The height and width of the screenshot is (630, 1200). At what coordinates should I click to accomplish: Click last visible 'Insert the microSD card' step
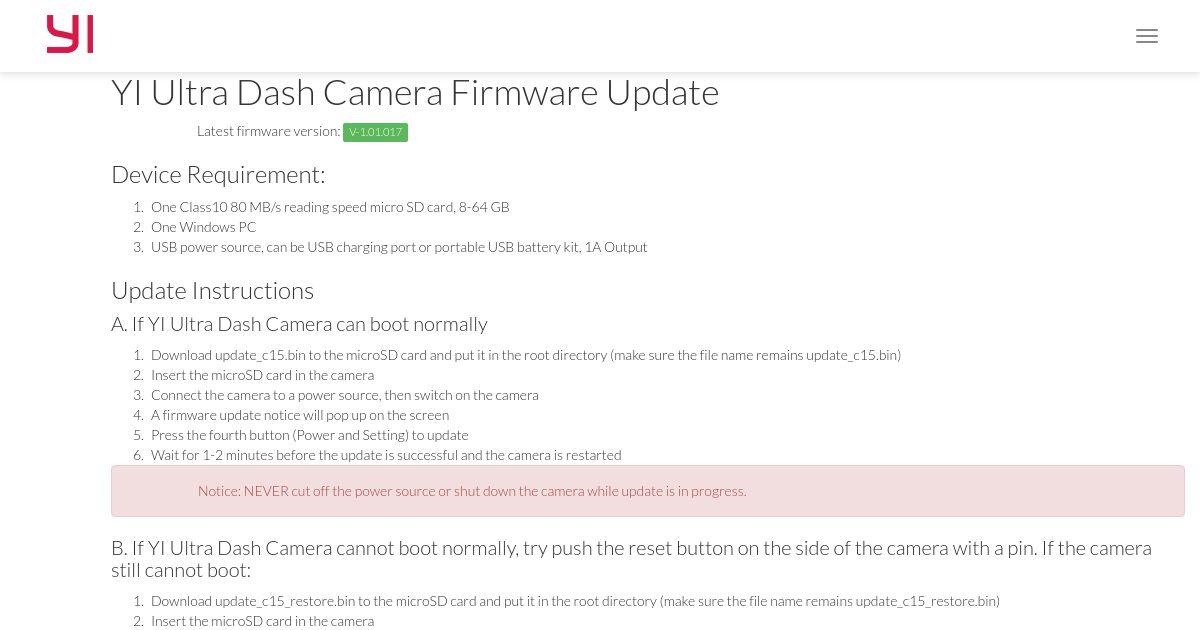point(262,621)
